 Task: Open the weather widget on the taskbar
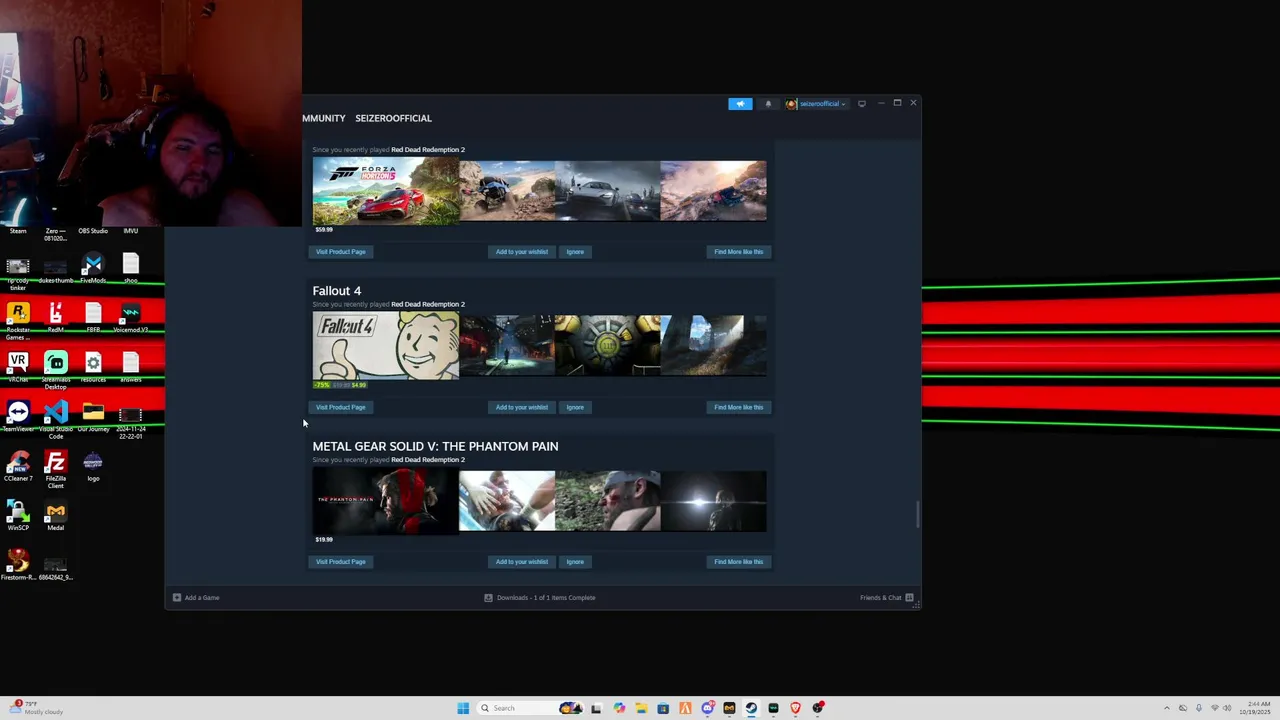[x=37, y=708]
